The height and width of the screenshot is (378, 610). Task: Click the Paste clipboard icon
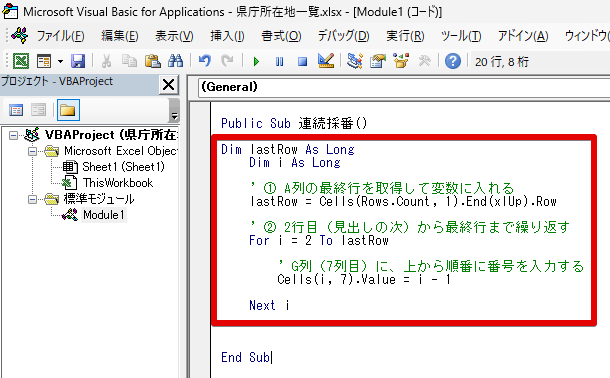tap(152, 61)
